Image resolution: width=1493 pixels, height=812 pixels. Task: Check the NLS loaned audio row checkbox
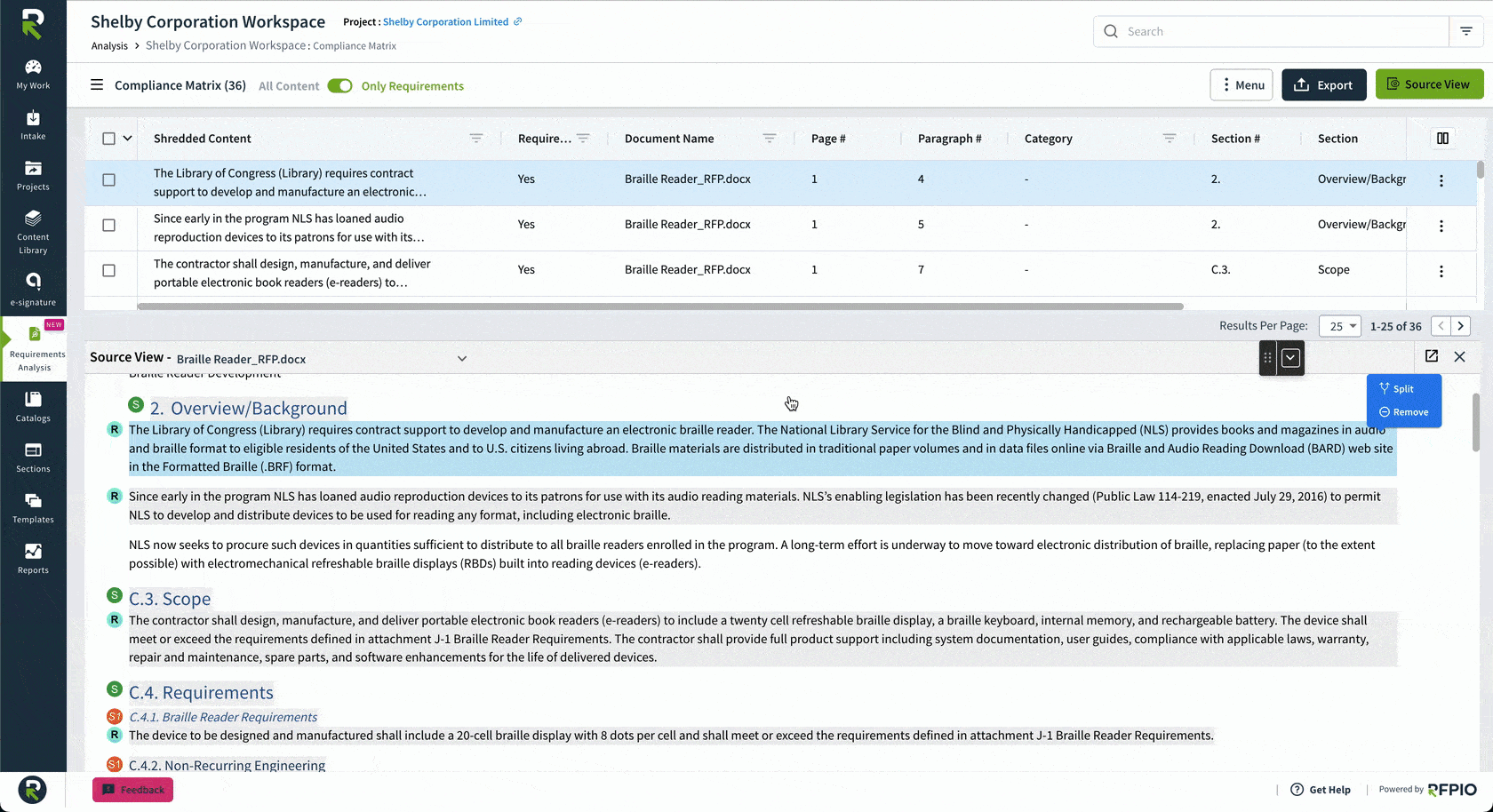(108, 225)
